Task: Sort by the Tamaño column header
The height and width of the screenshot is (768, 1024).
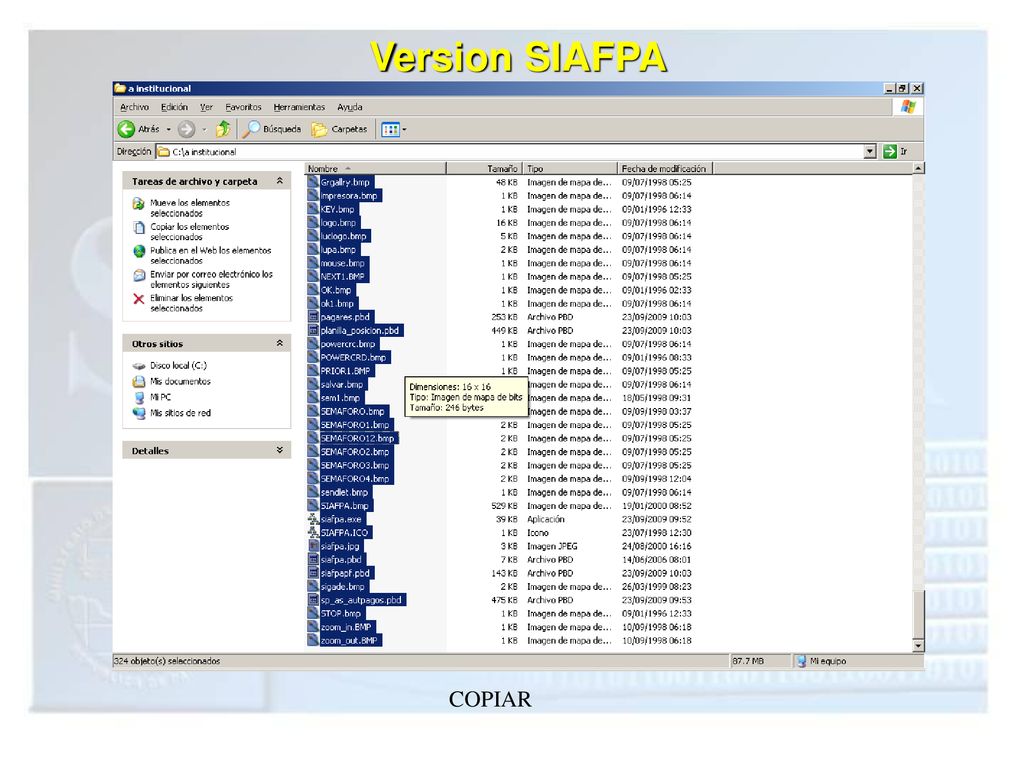Action: click(x=484, y=168)
